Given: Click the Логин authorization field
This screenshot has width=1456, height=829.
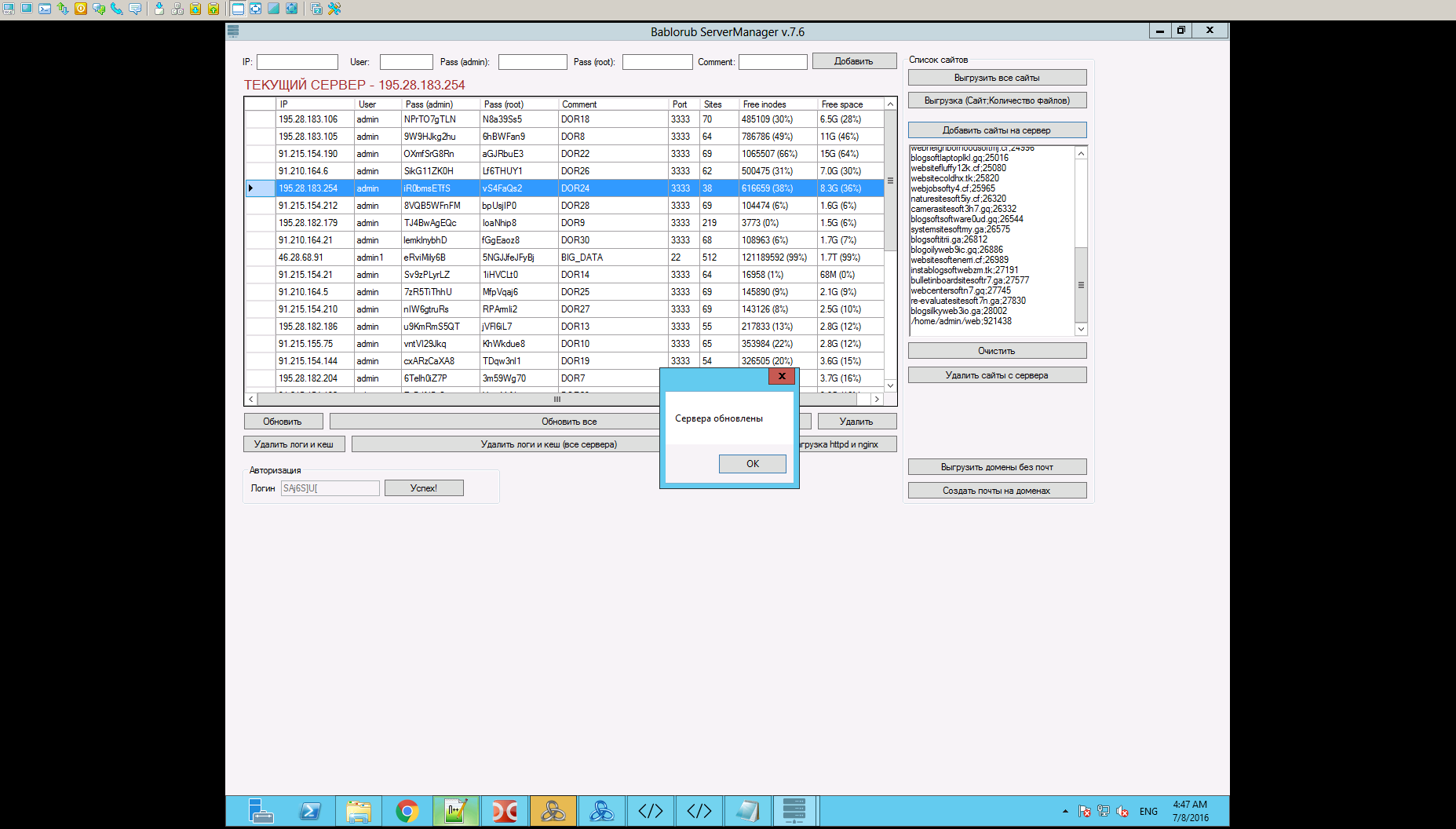Looking at the screenshot, I should click(x=330, y=488).
